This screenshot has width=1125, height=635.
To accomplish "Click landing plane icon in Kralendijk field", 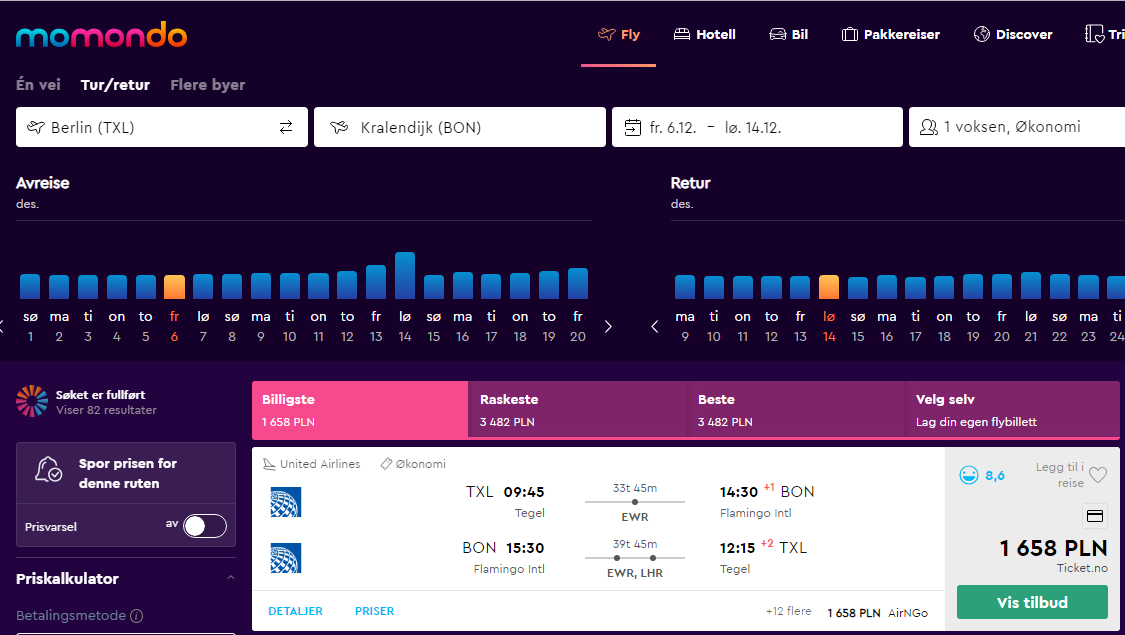I will pyautogui.click(x=339, y=128).
